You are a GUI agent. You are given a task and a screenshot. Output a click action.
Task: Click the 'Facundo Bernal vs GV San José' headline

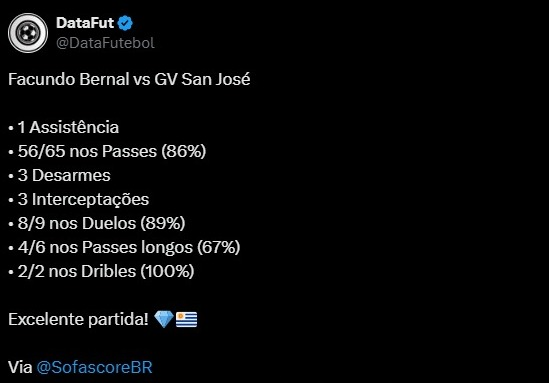(x=129, y=79)
